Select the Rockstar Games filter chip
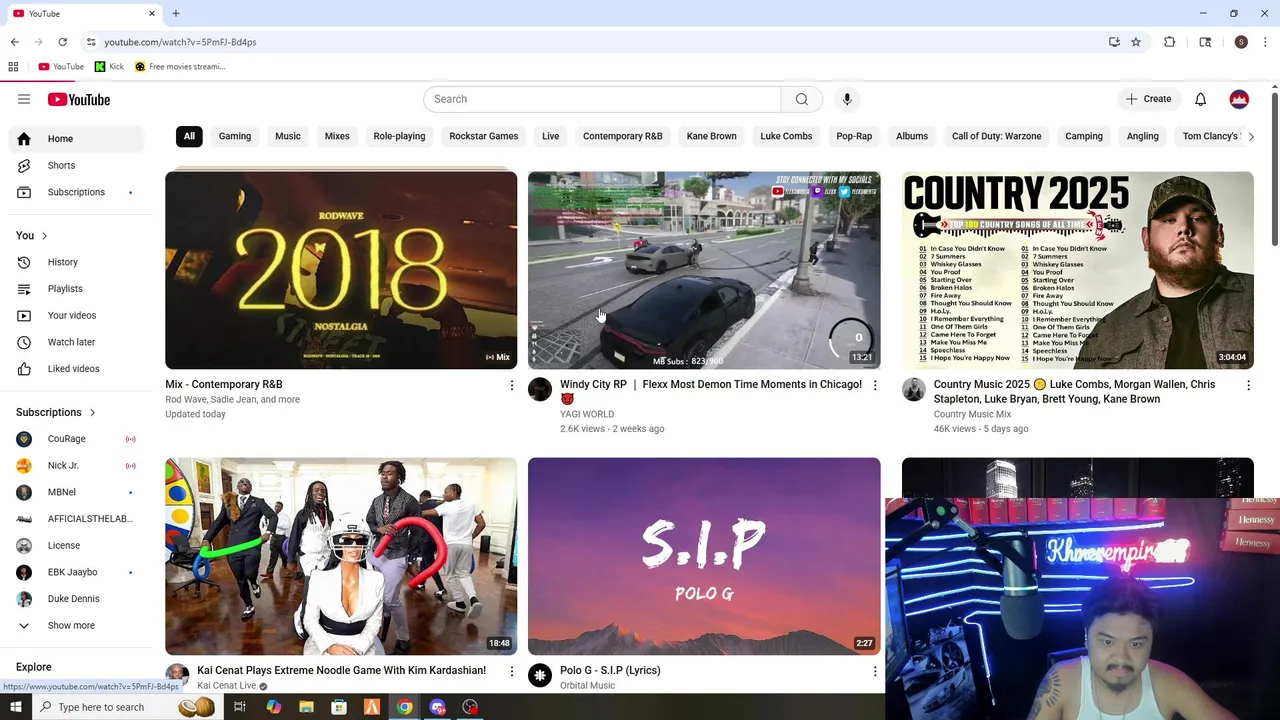This screenshot has width=1280, height=720. [484, 136]
